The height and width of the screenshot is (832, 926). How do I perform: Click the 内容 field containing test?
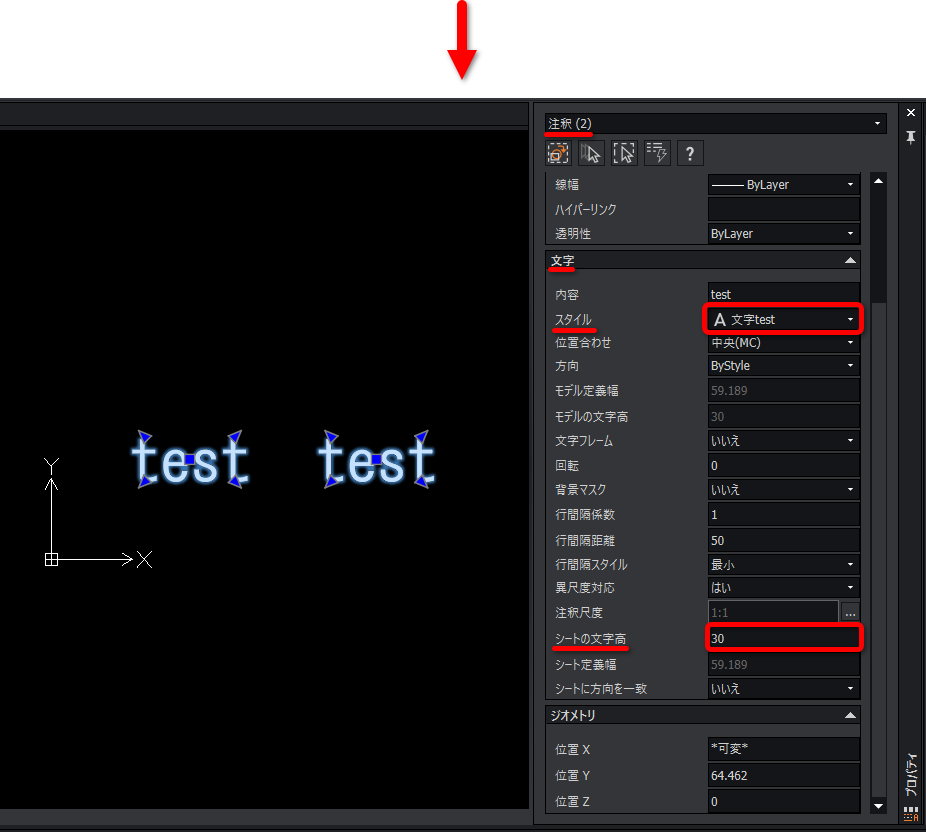[783, 294]
